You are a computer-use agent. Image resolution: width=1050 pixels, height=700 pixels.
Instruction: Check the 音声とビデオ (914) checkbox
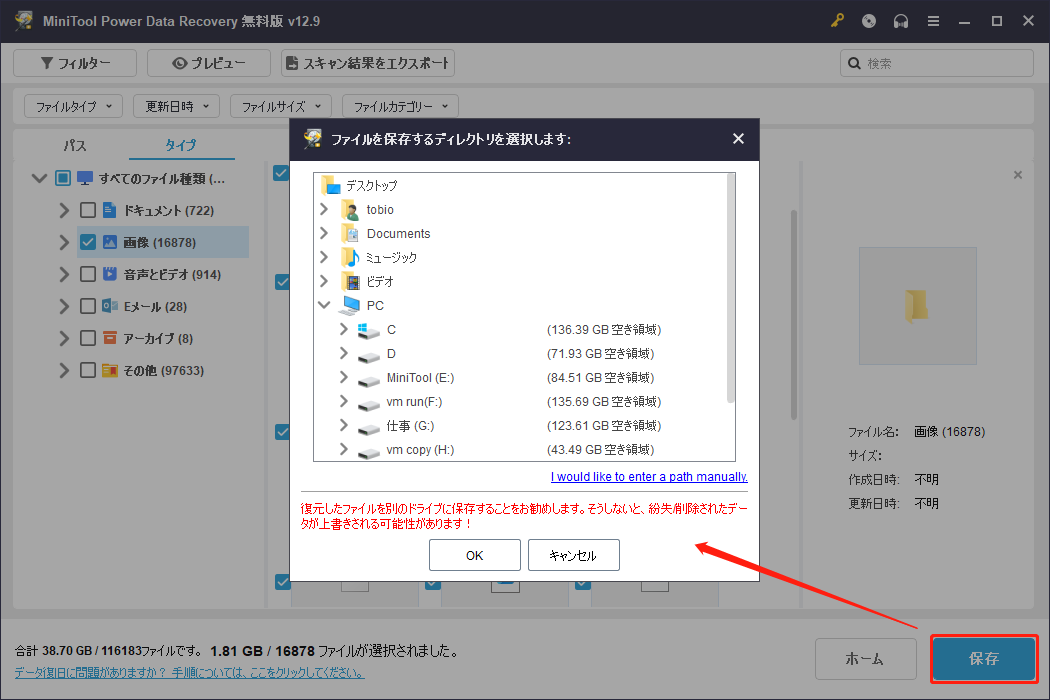coord(88,274)
